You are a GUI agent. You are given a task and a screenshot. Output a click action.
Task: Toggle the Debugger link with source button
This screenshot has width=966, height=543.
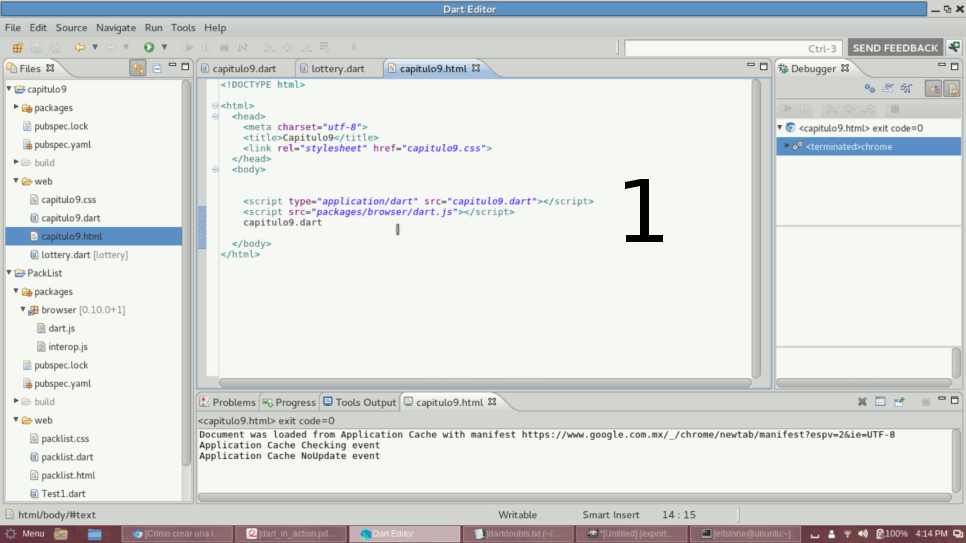[x=952, y=88]
